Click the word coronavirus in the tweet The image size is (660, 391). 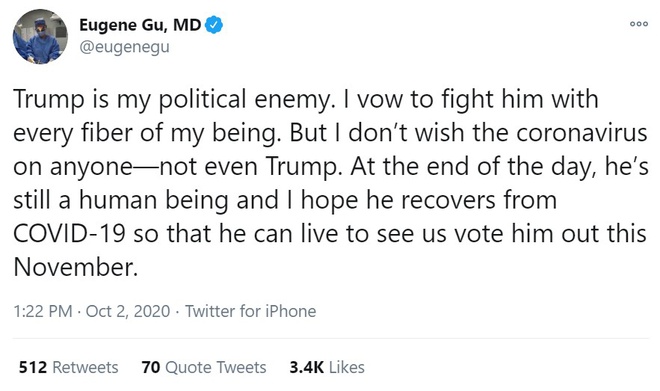[582, 133]
